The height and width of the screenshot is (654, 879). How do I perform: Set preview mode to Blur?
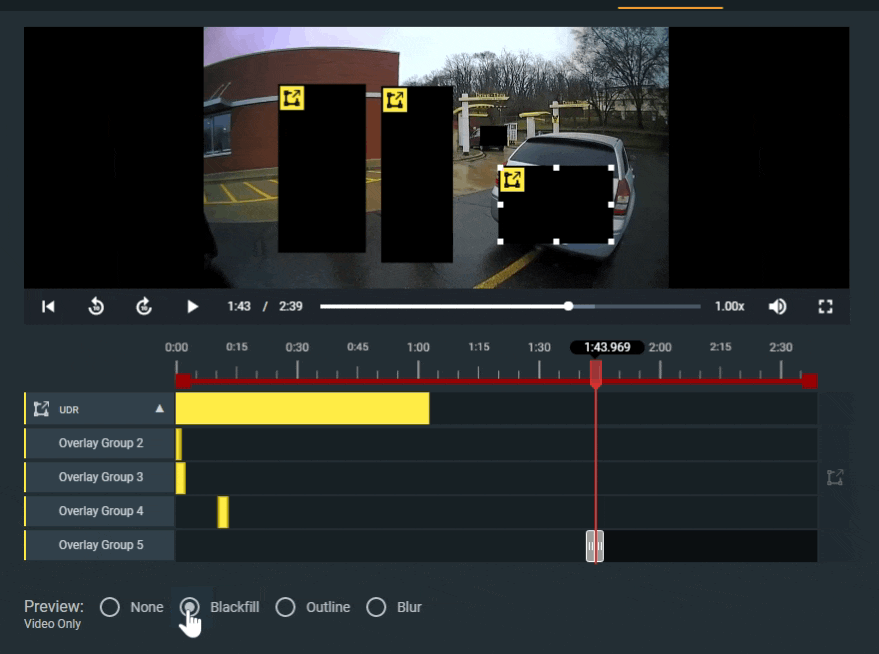click(376, 607)
